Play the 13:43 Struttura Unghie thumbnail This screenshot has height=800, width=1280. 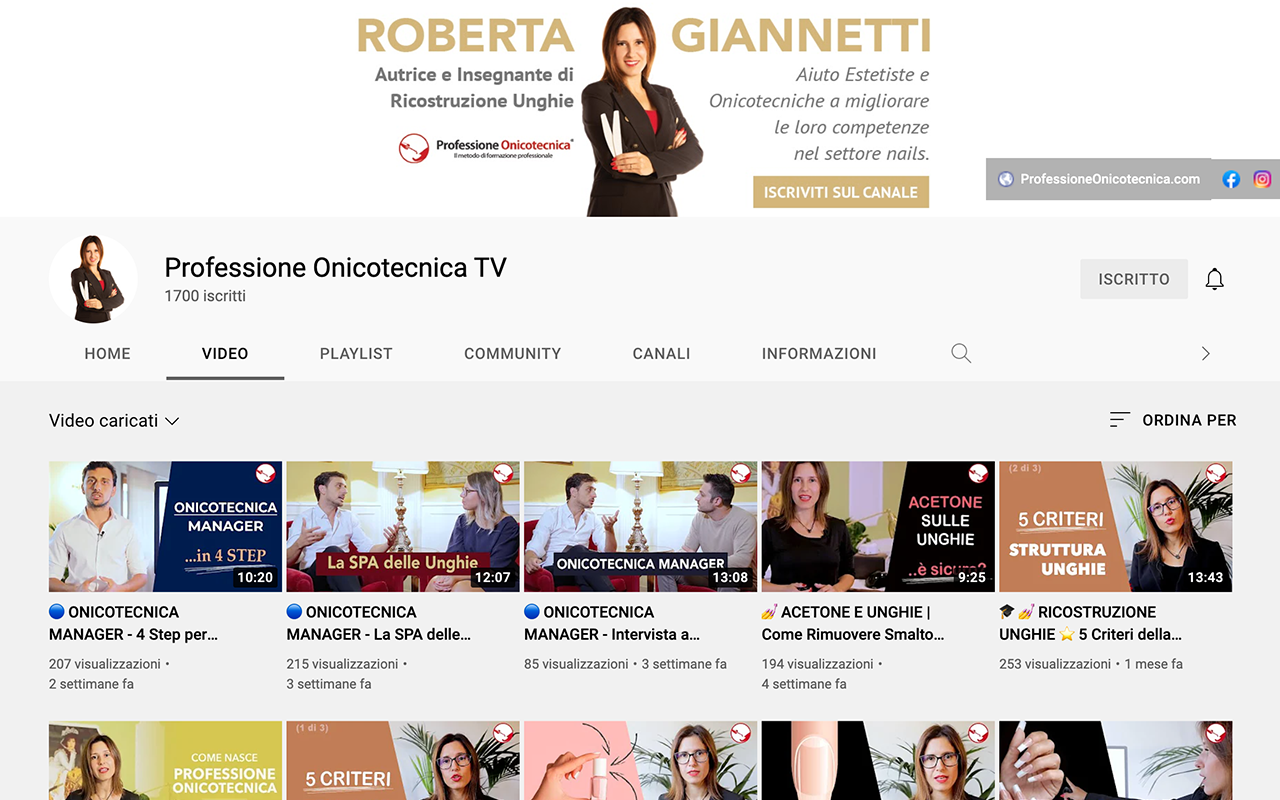click(x=1116, y=527)
